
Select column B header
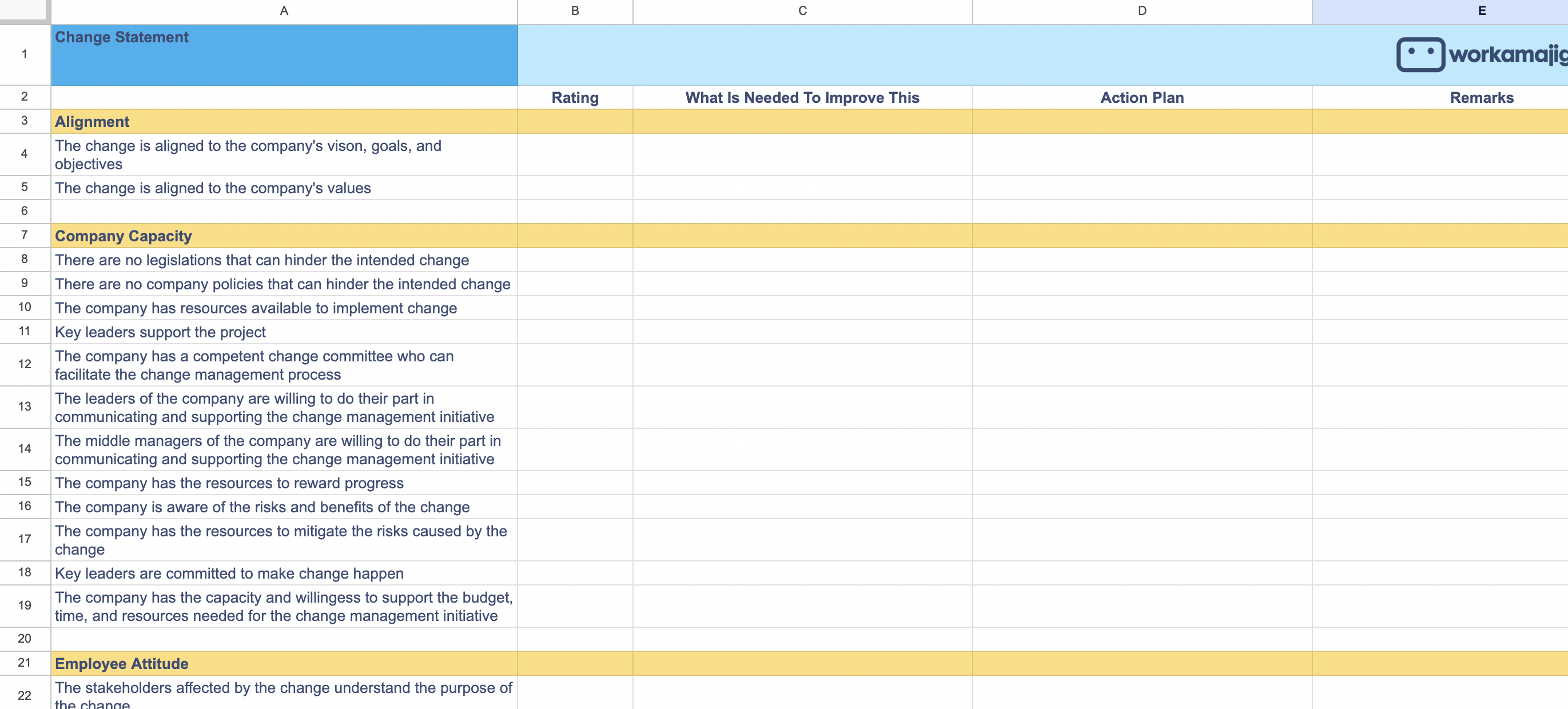575,11
